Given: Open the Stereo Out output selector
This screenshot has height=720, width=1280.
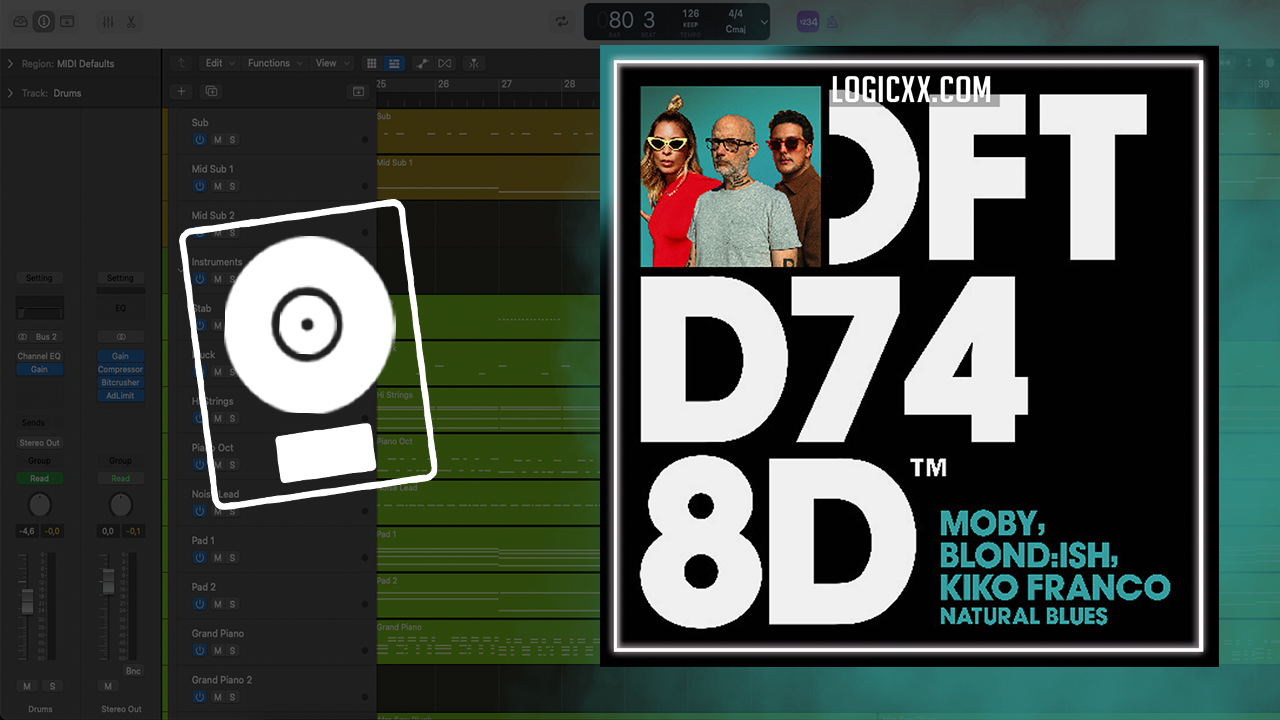Looking at the screenshot, I should [x=39, y=443].
